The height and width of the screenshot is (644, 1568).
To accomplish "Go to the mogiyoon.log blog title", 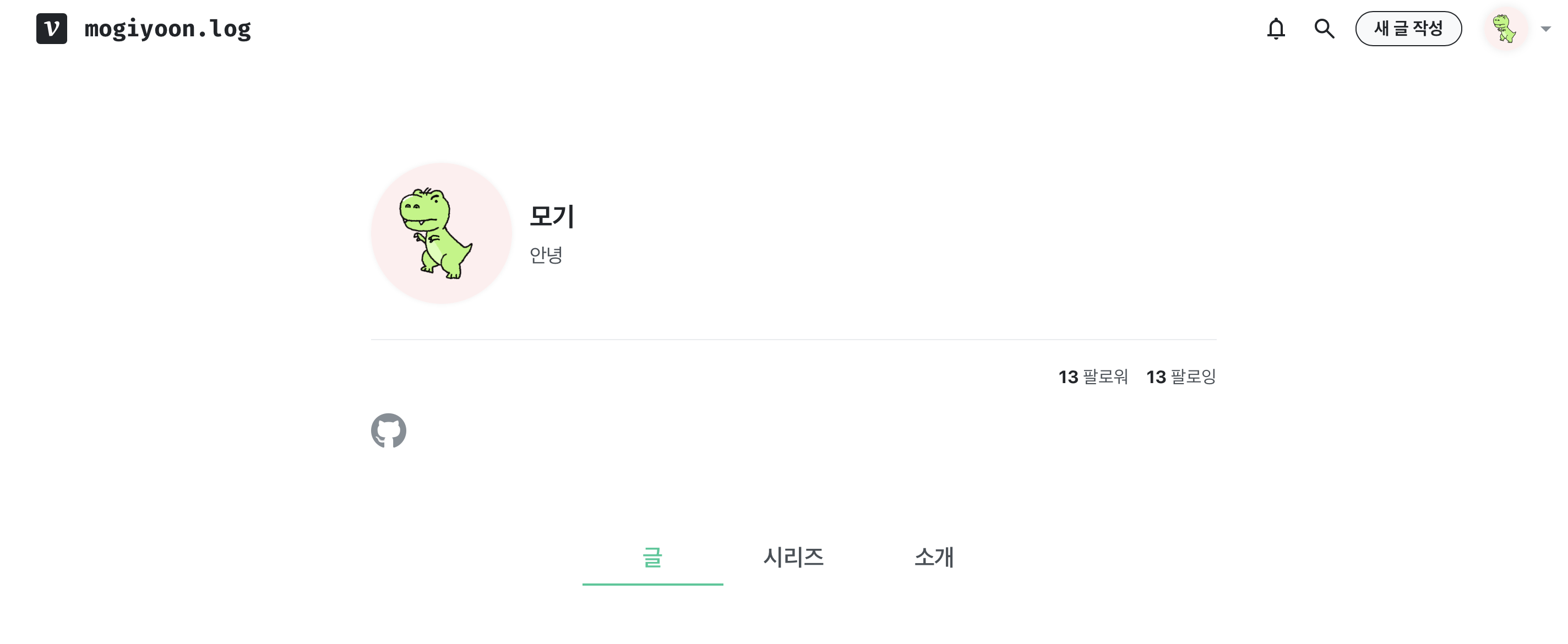I will (x=167, y=29).
